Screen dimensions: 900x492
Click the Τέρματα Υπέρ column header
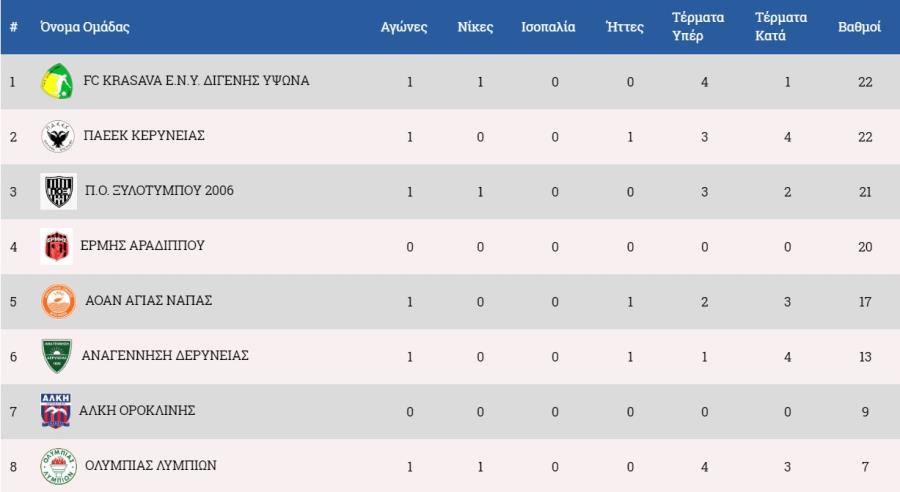698,26
